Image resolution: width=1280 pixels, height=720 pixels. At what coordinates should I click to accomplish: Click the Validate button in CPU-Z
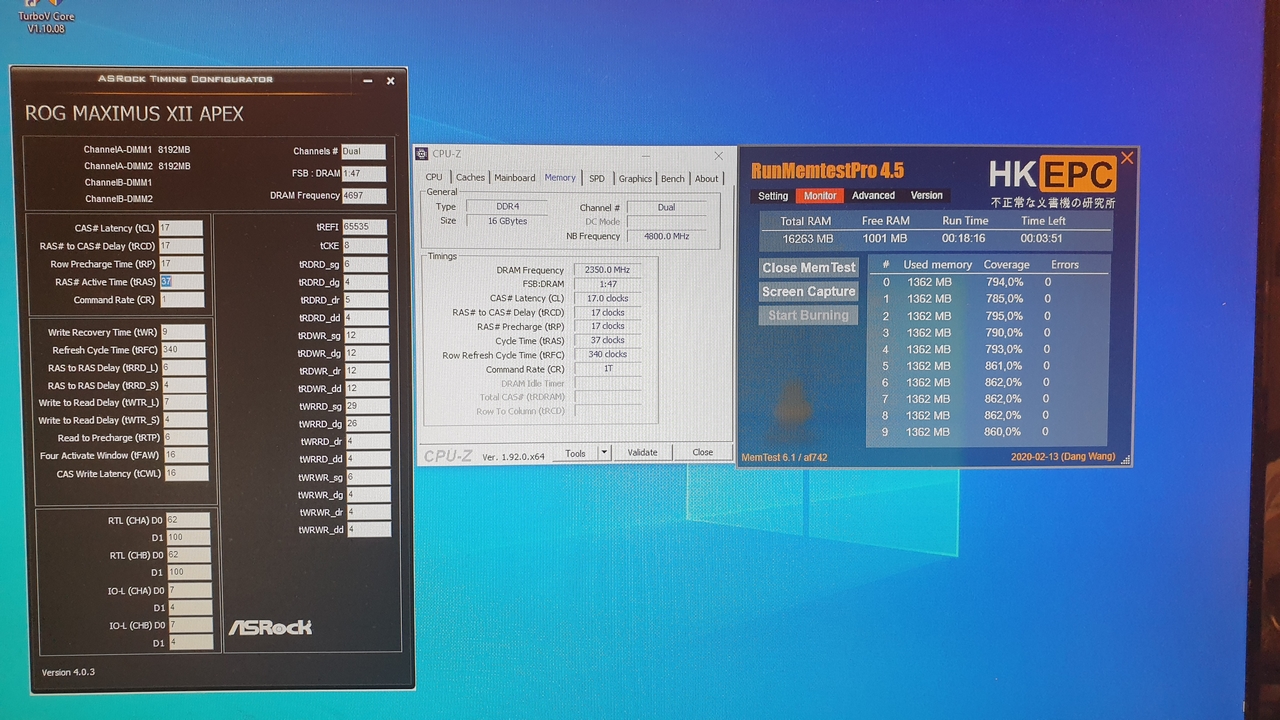point(642,453)
